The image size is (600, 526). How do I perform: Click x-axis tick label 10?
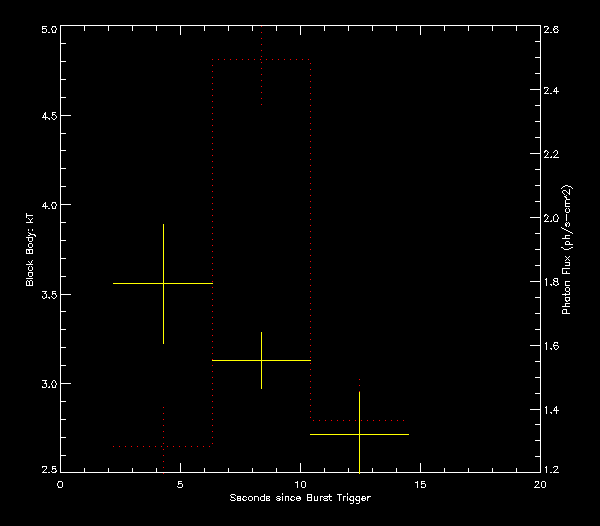pyautogui.click(x=300, y=484)
